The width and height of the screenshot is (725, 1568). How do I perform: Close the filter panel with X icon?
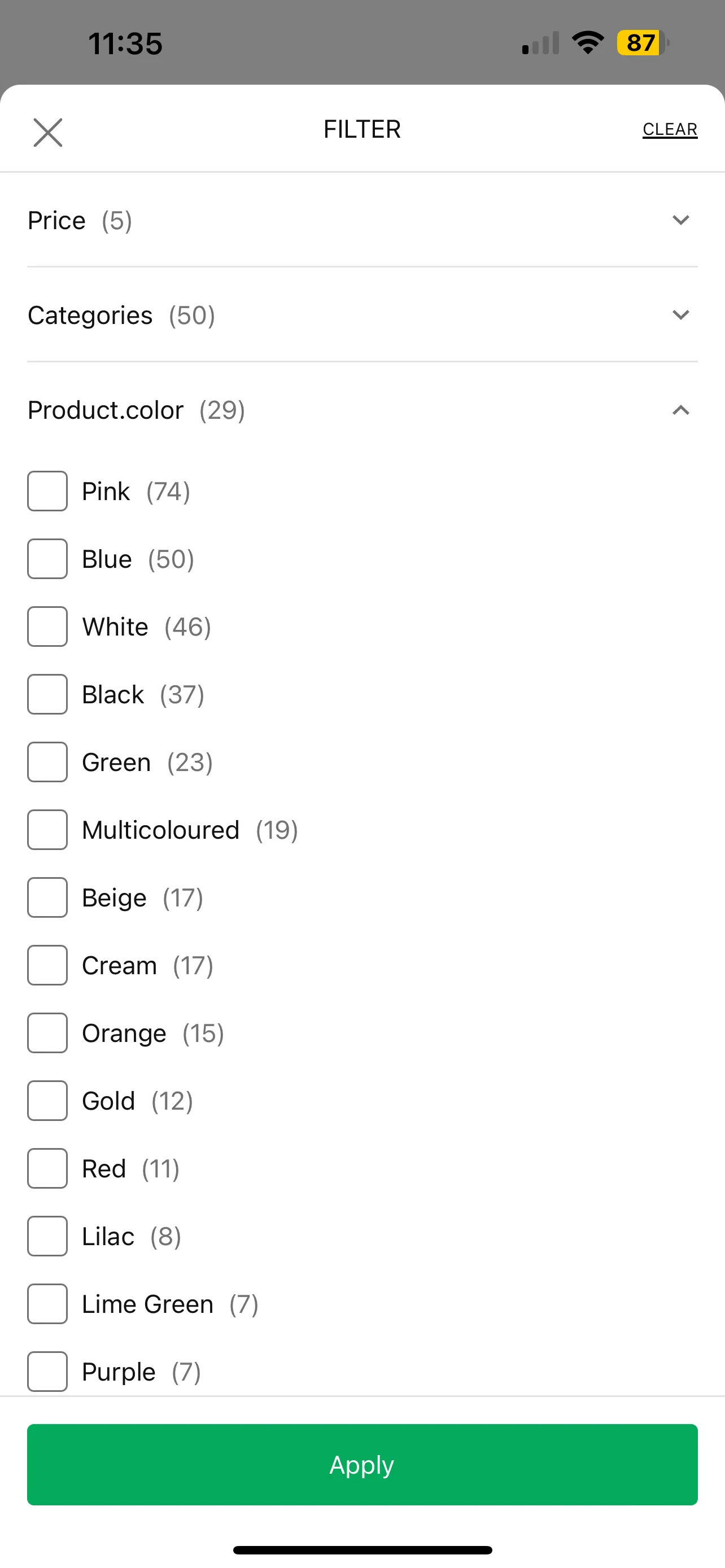click(x=47, y=132)
